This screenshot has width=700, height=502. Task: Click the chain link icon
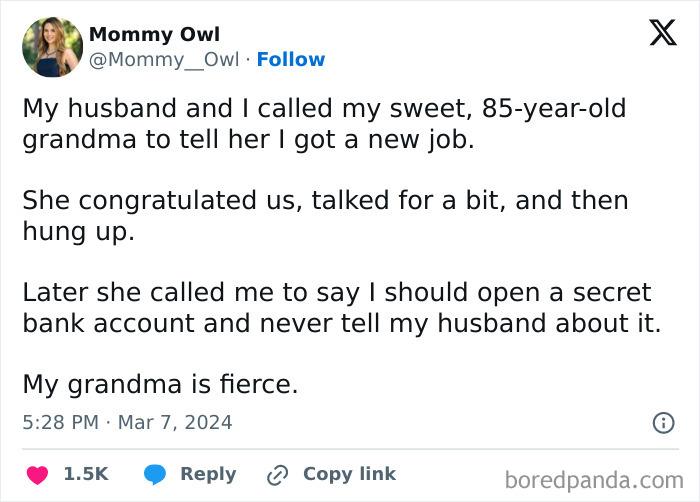[x=277, y=474]
